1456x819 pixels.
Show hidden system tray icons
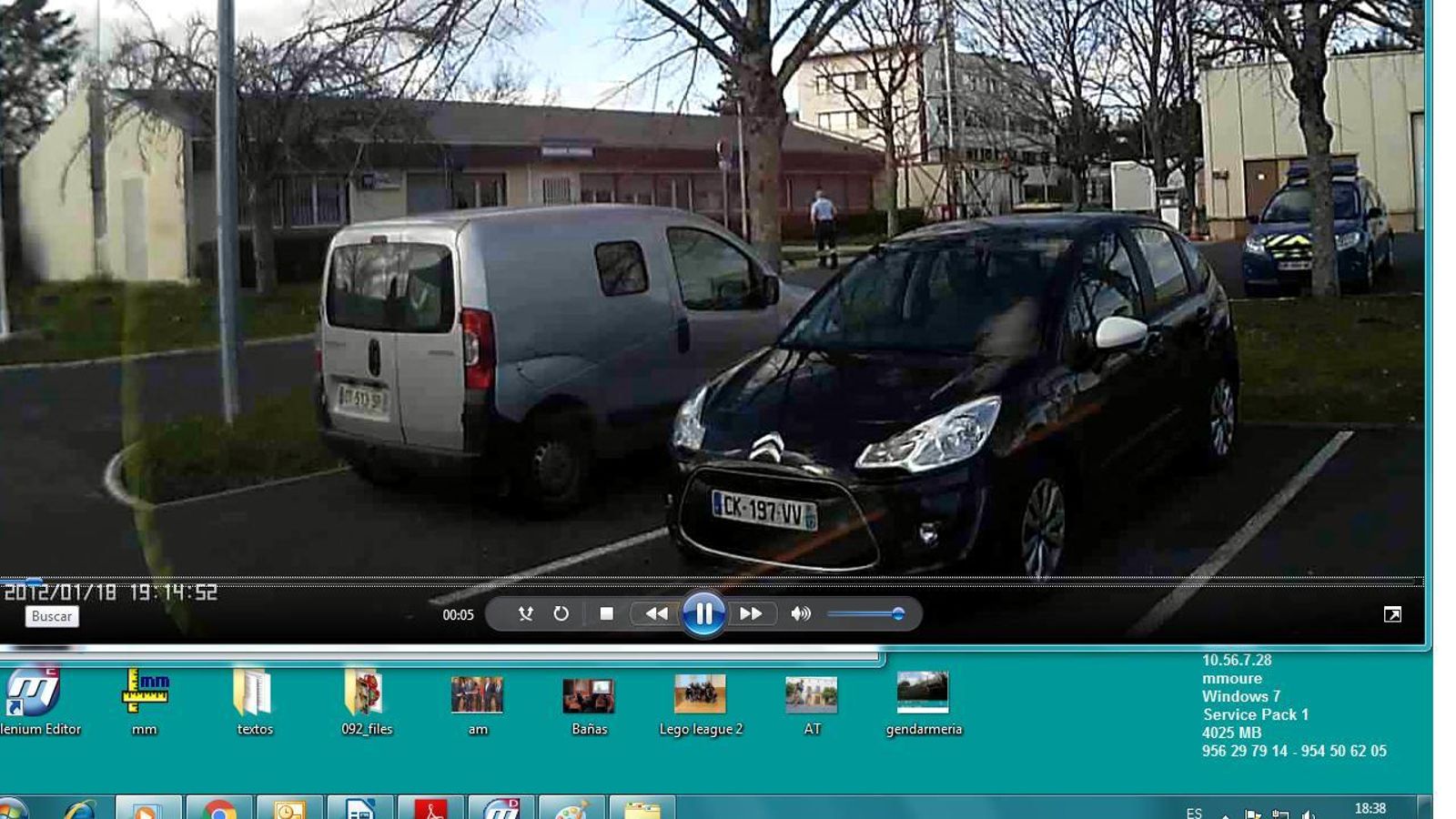pos(1225,814)
